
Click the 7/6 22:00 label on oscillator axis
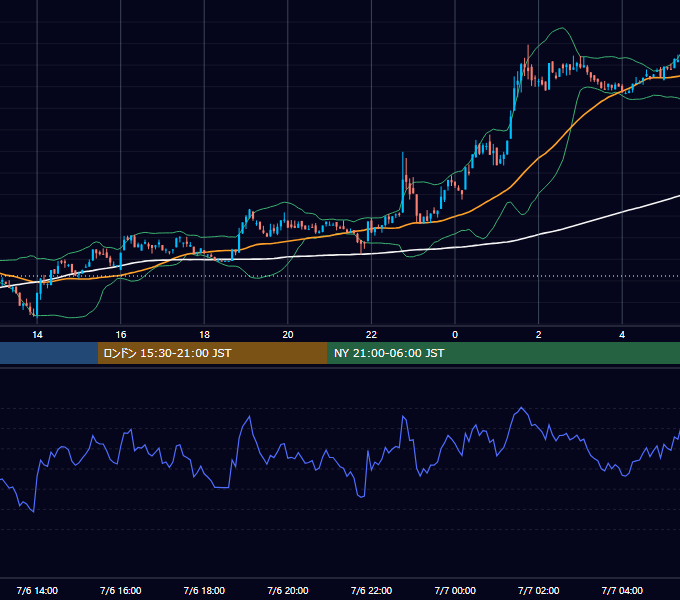[371, 590]
